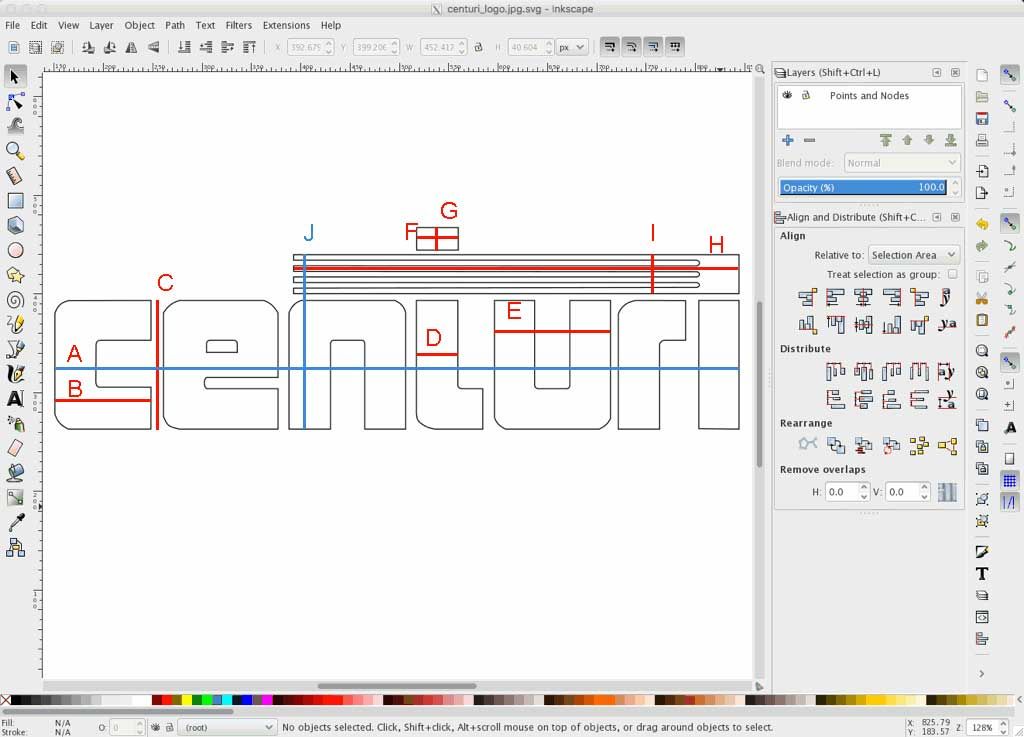The image size is (1024, 737).
Task: Select the Eraser tool
Action: pyautogui.click(x=15, y=448)
